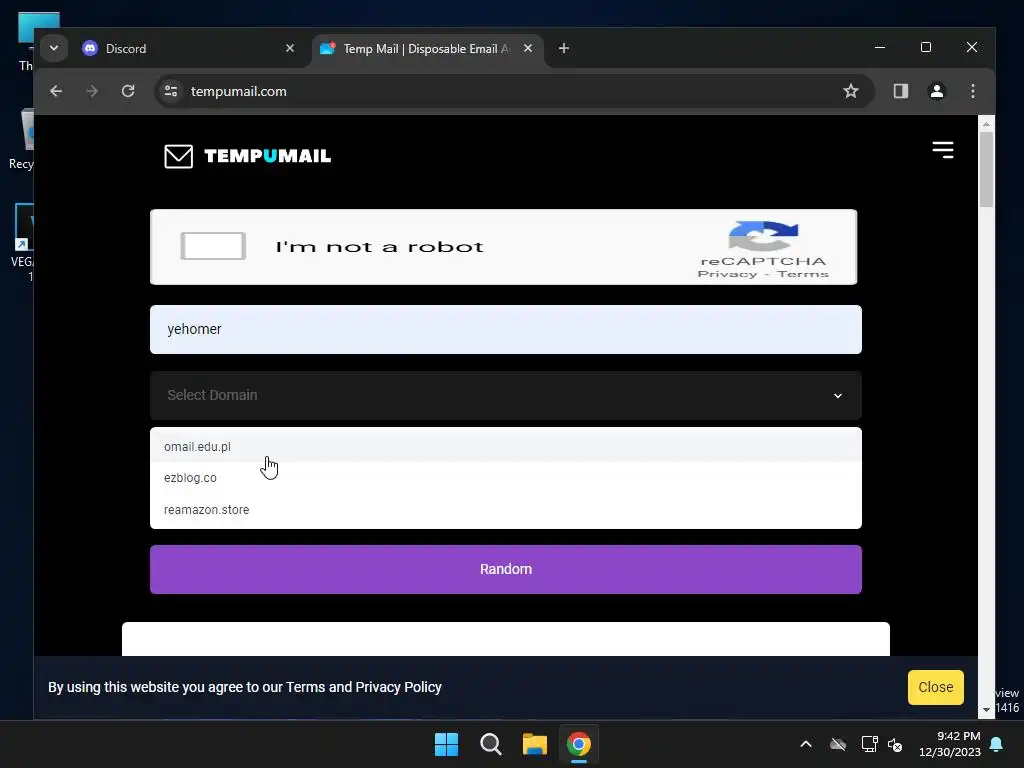Viewport: 1024px width, 768px height.
Task: Toggle the Chrome side panel
Action: pos(901,91)
